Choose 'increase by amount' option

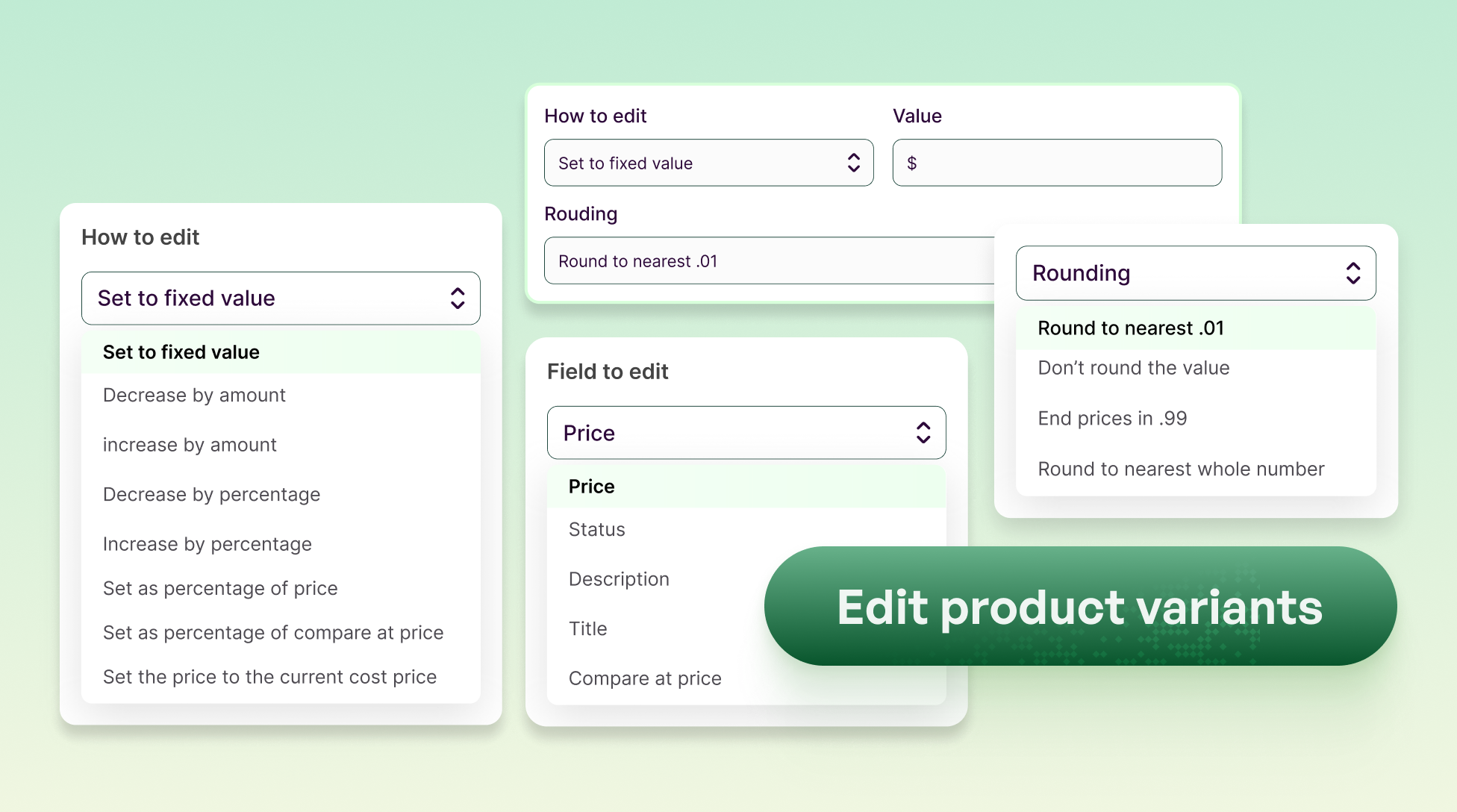(x=190, y=445)
